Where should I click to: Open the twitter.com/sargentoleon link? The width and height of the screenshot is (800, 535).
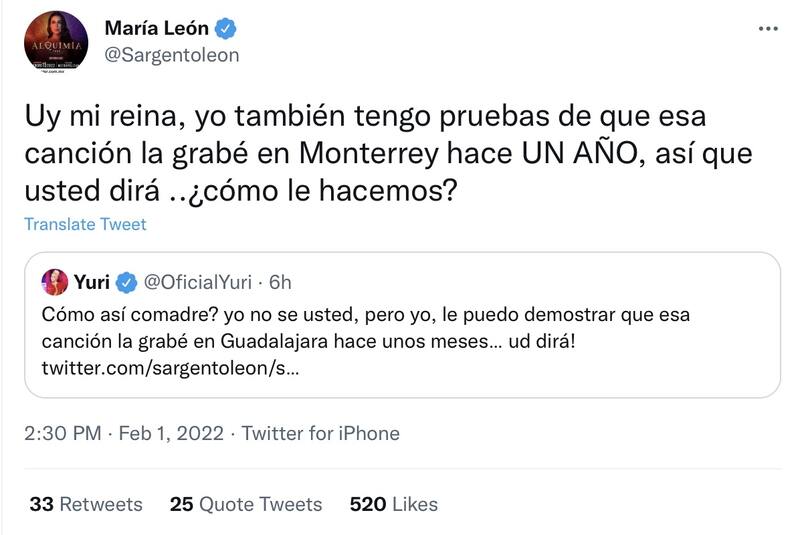click(x=168, y=370)
